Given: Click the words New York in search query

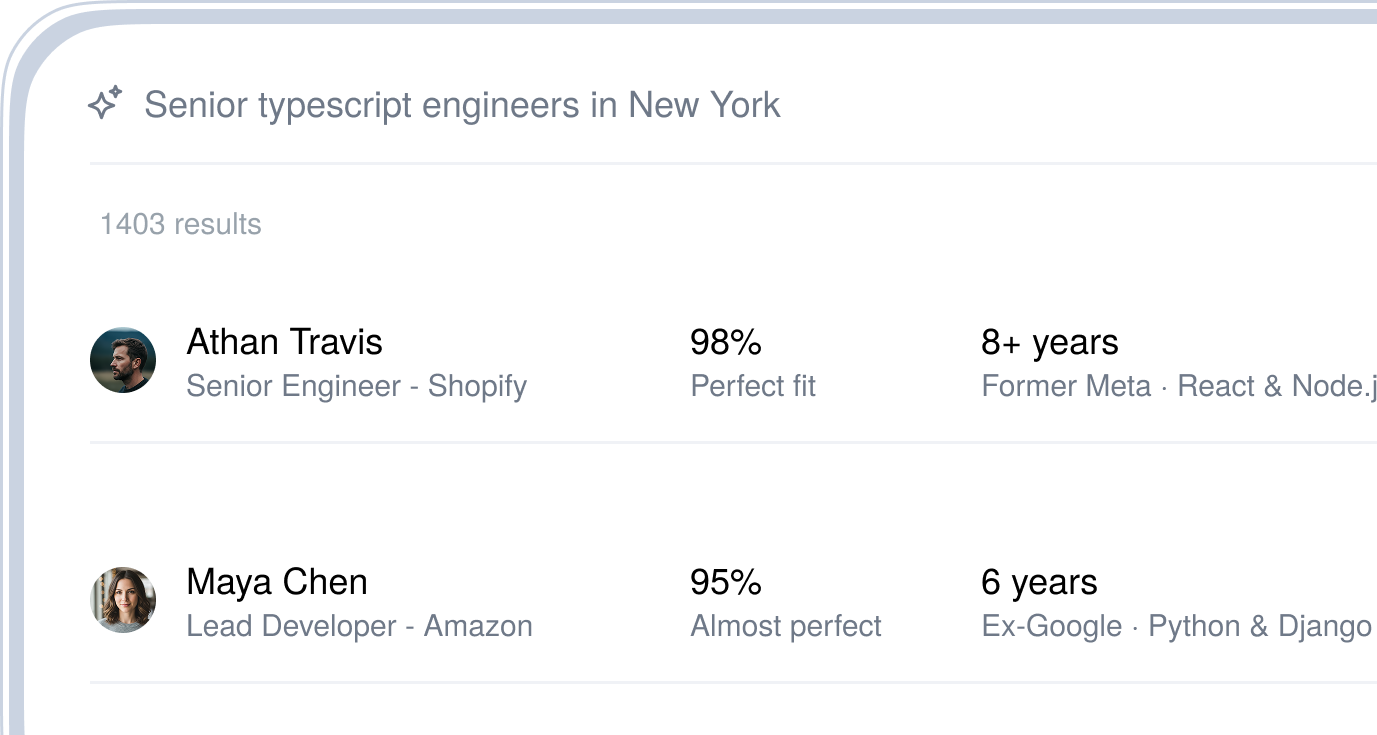Looking at the screenshot, I should [x=704, y=104].
